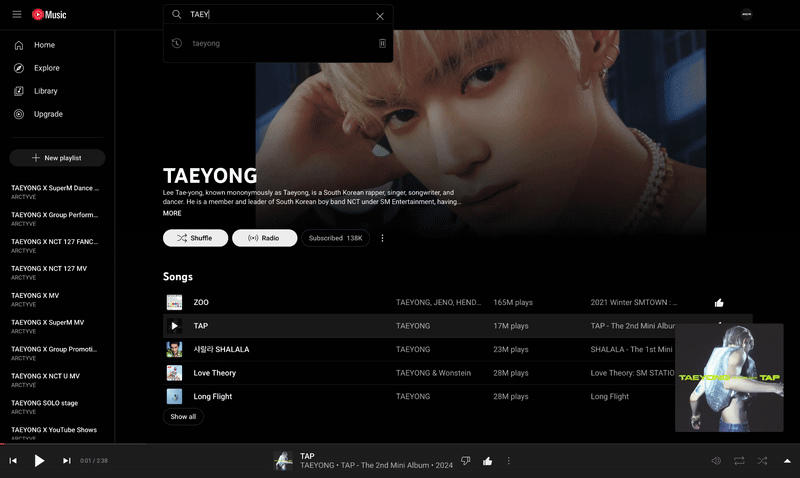This screenshot has width=800, height=478.
Task: Expand the artist description with MORE
Action: (172, 213)
